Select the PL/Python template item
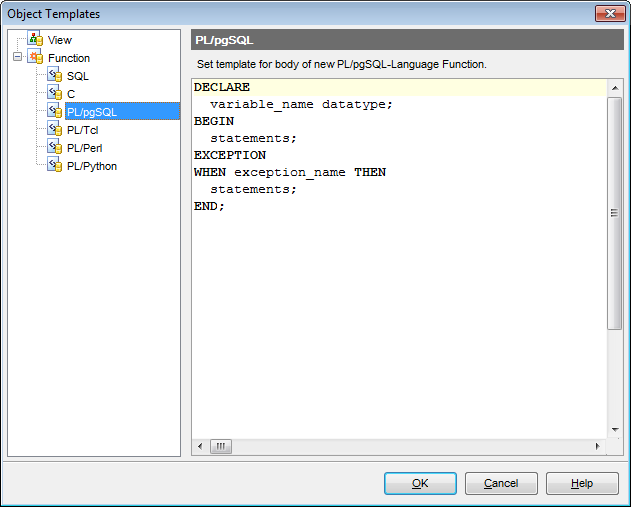The image size is (631, 507). tap(92, 166)
